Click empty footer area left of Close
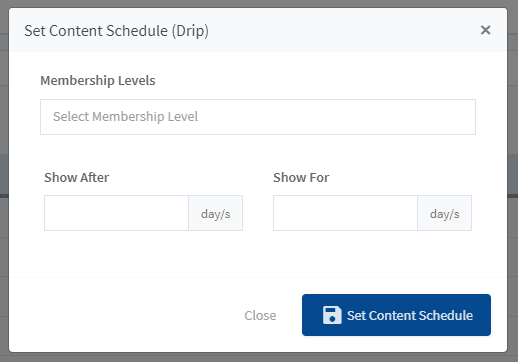The height and width of the screenshot is (362, 518). (x=127, y=315)
